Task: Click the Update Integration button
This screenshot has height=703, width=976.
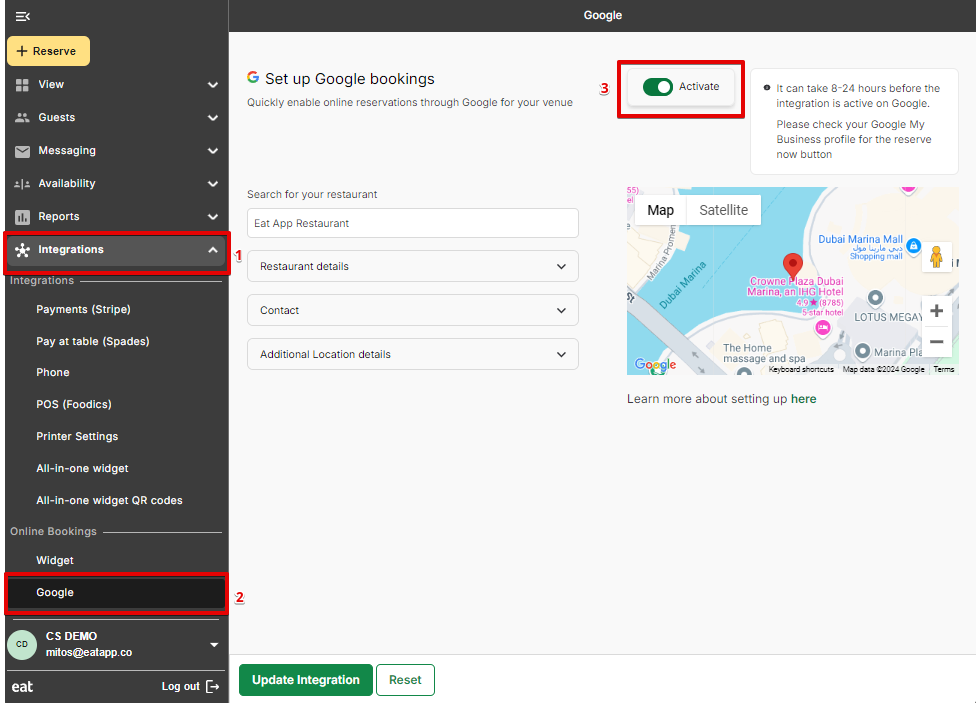Action: (305, 679)
